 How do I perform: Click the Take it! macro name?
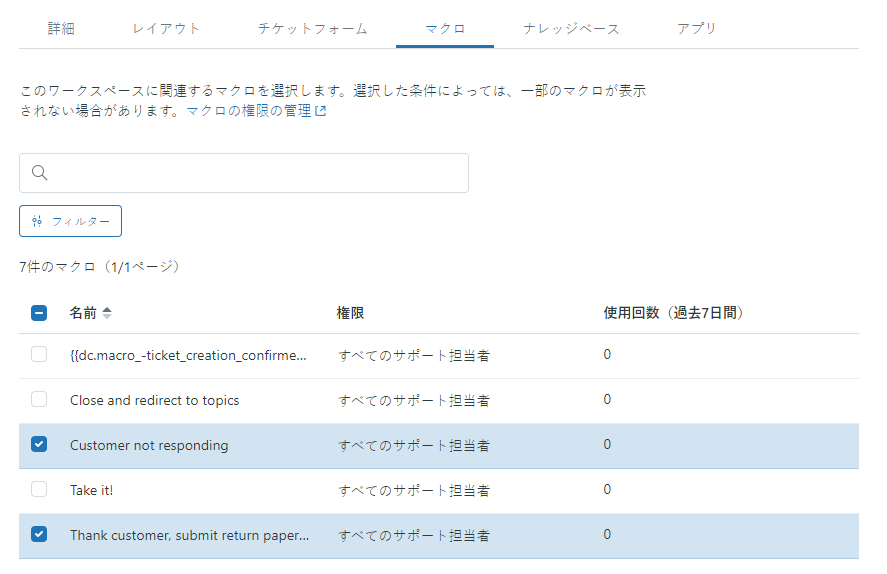coord(92,490)
